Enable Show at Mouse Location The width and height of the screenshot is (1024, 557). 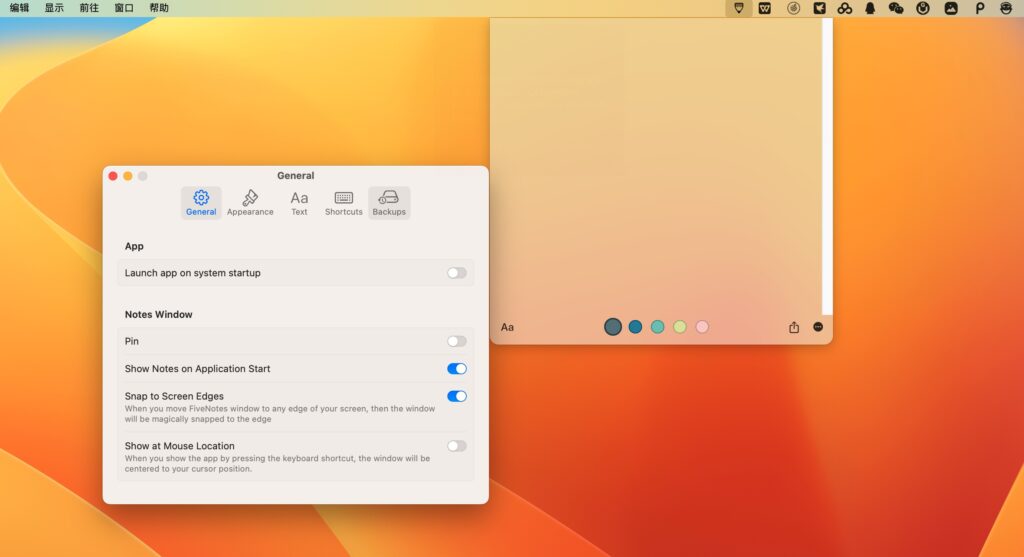click(x=456, y=446)
